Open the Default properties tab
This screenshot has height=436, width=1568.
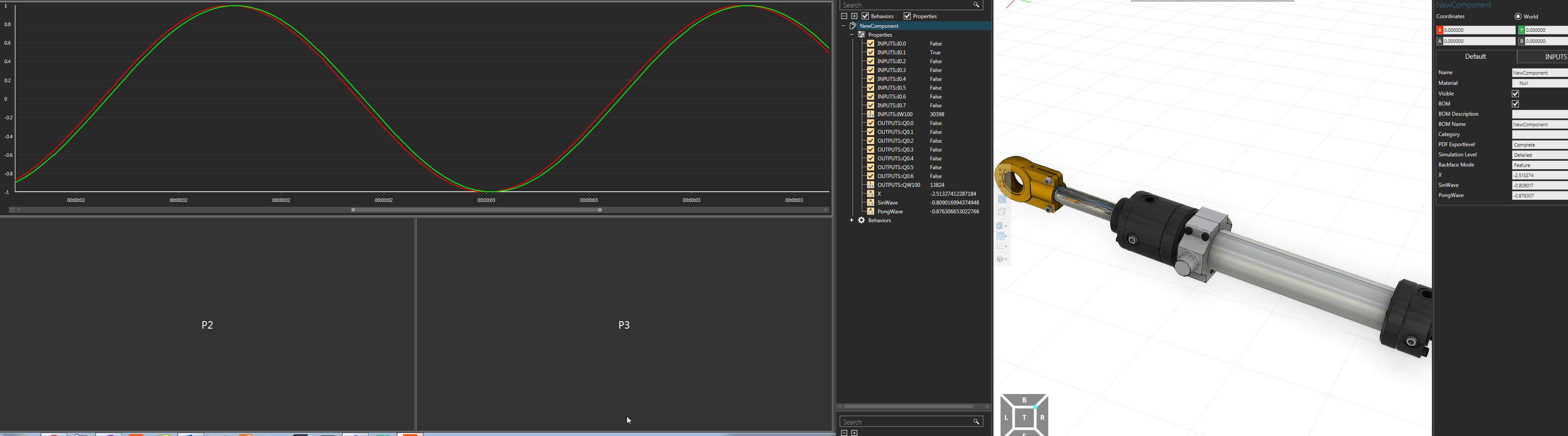tap(1476, 57)
